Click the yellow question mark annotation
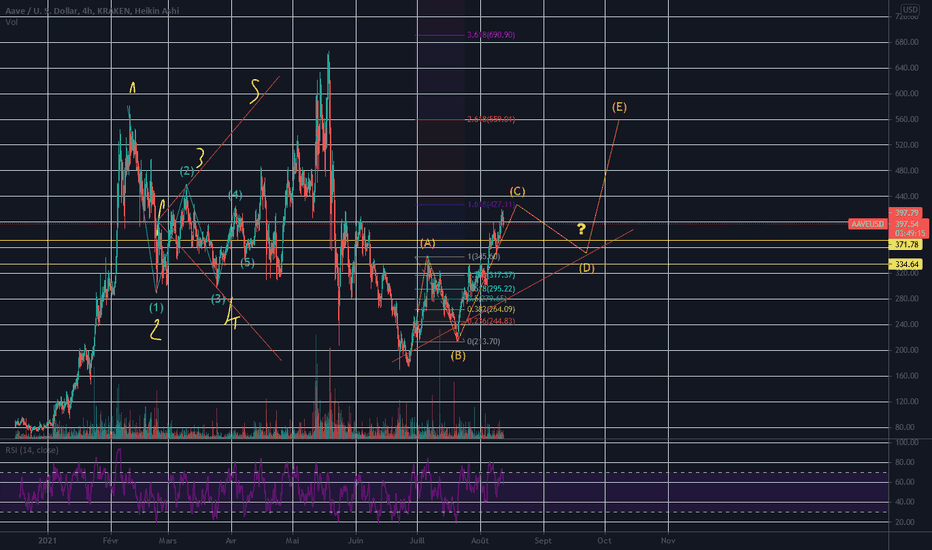Viewport: 932px width, 550px height. pyautogui.click(x=581, y=229)
